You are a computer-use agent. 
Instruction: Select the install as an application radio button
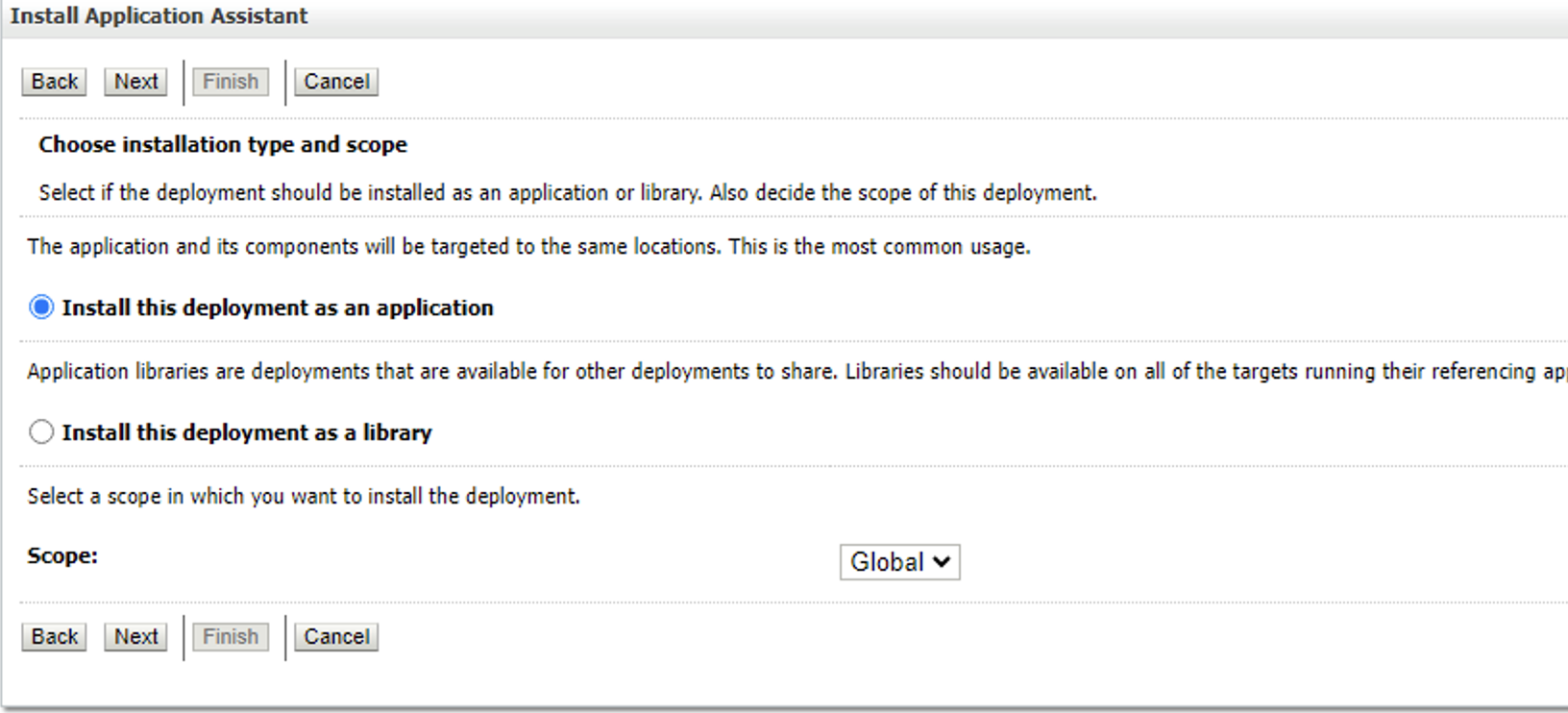pos(41,307)
